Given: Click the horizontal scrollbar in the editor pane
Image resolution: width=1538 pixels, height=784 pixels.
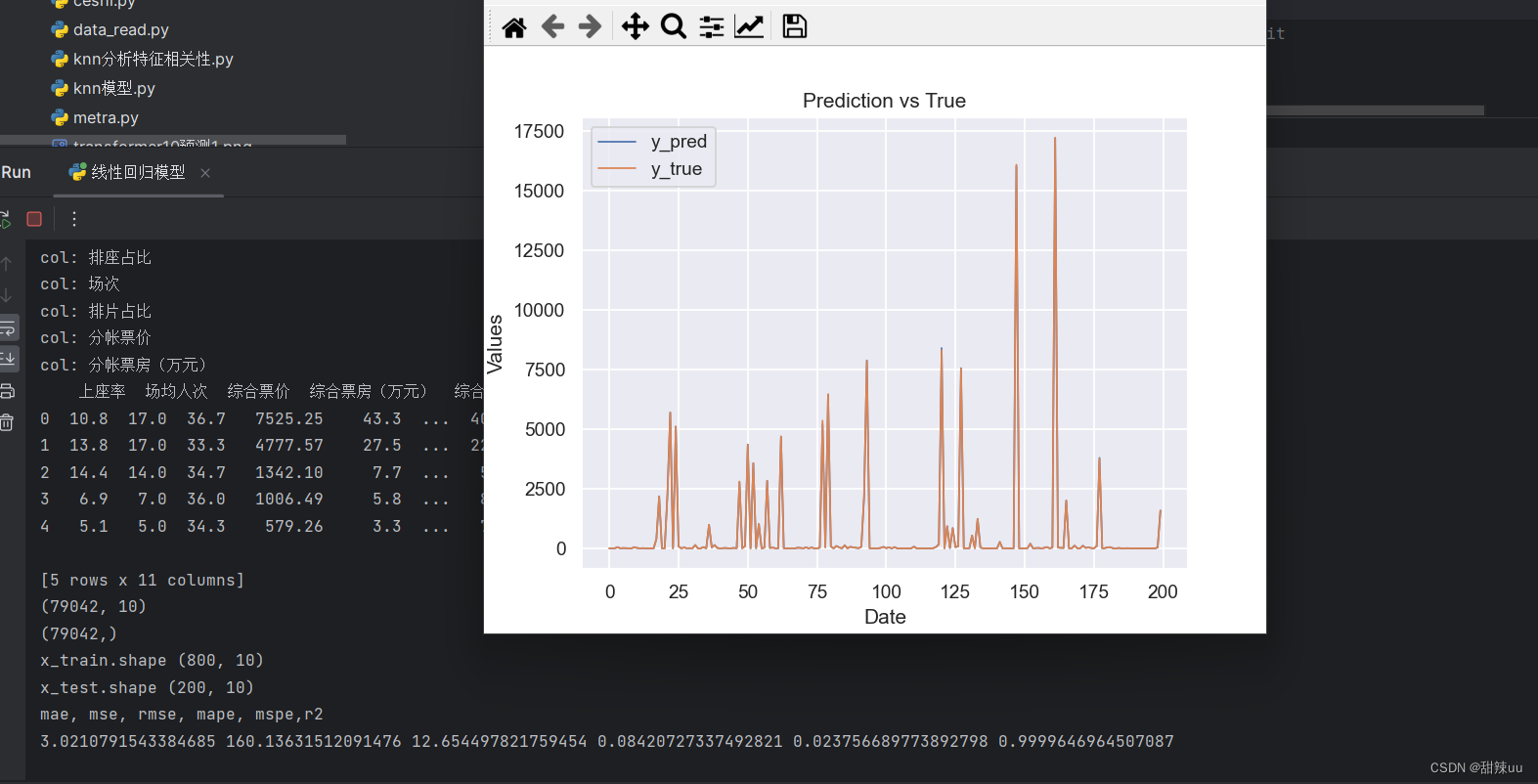Looking at the screenshot, I should point(1375,110).
